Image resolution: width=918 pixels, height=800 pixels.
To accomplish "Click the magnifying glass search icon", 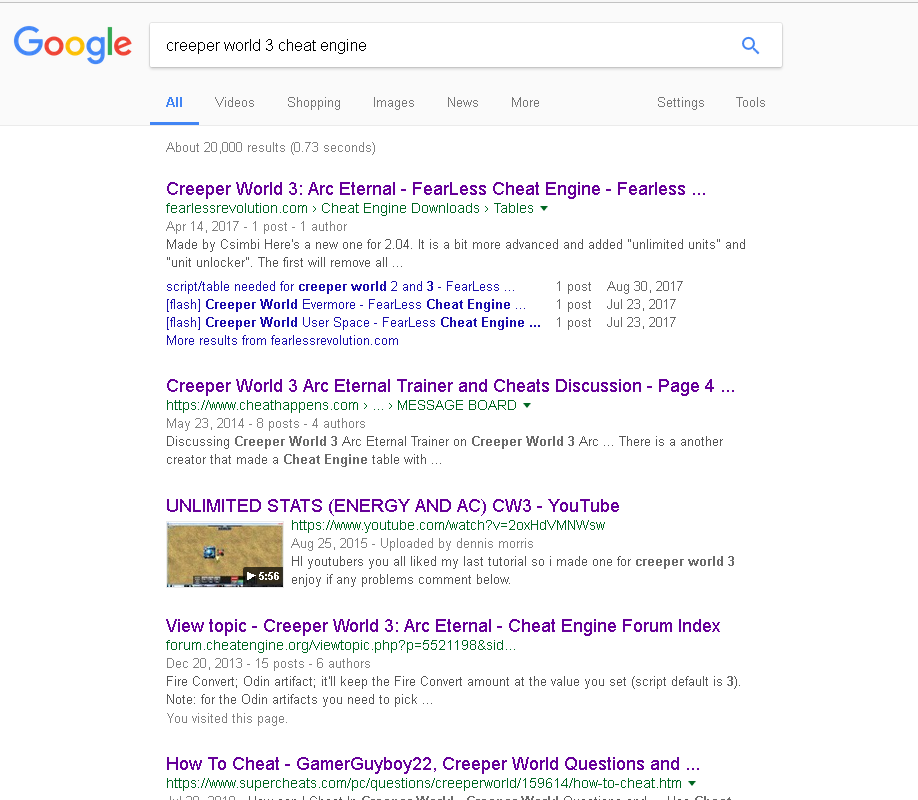I will click(750, 45).
